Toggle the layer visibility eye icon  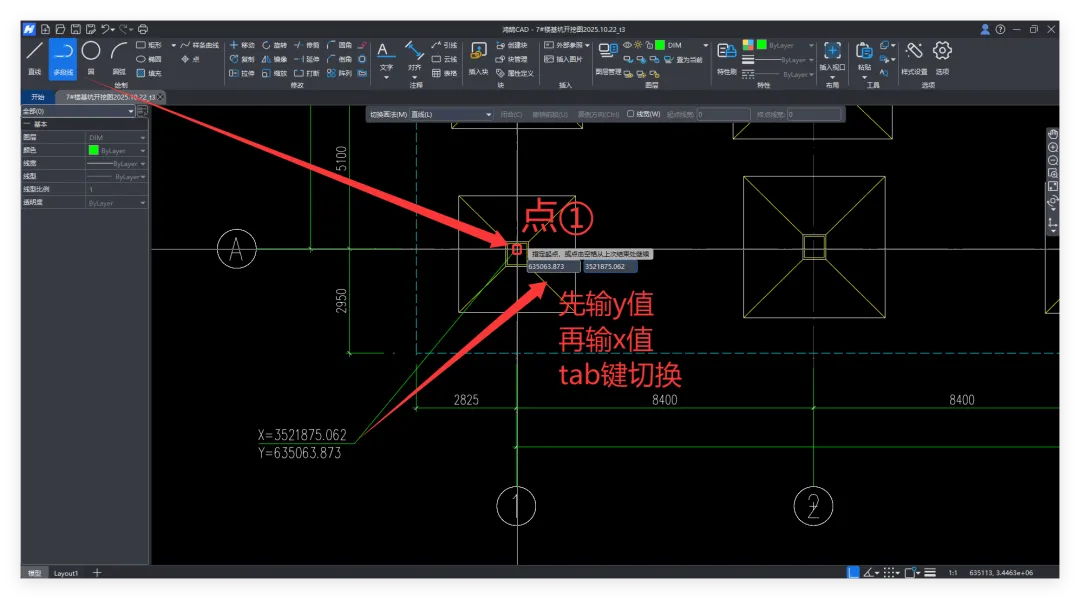pyautogui.click(x=628, y=46)
